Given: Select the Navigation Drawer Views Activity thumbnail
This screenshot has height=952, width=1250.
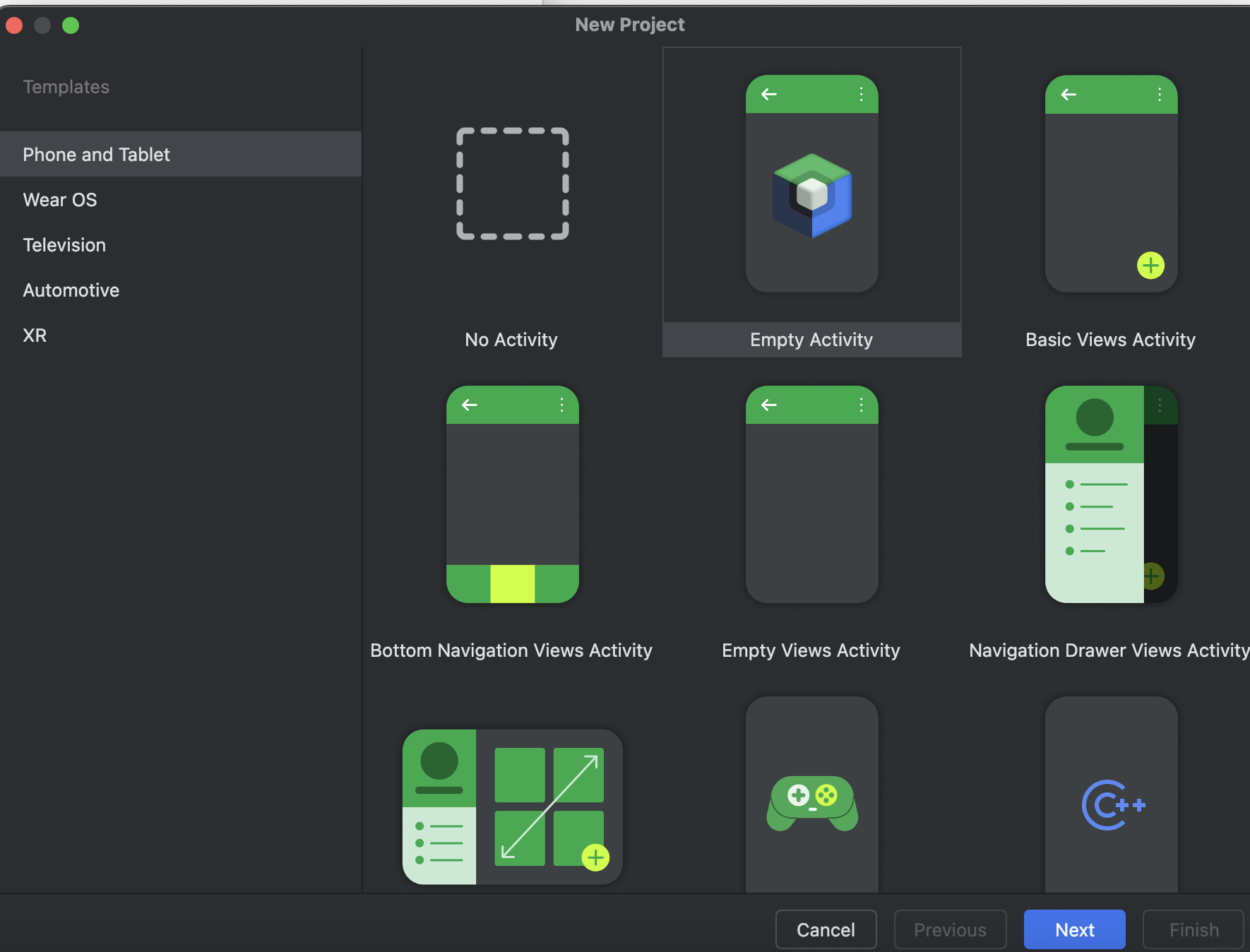Looking at the screenshot, I should point(1112,494).
